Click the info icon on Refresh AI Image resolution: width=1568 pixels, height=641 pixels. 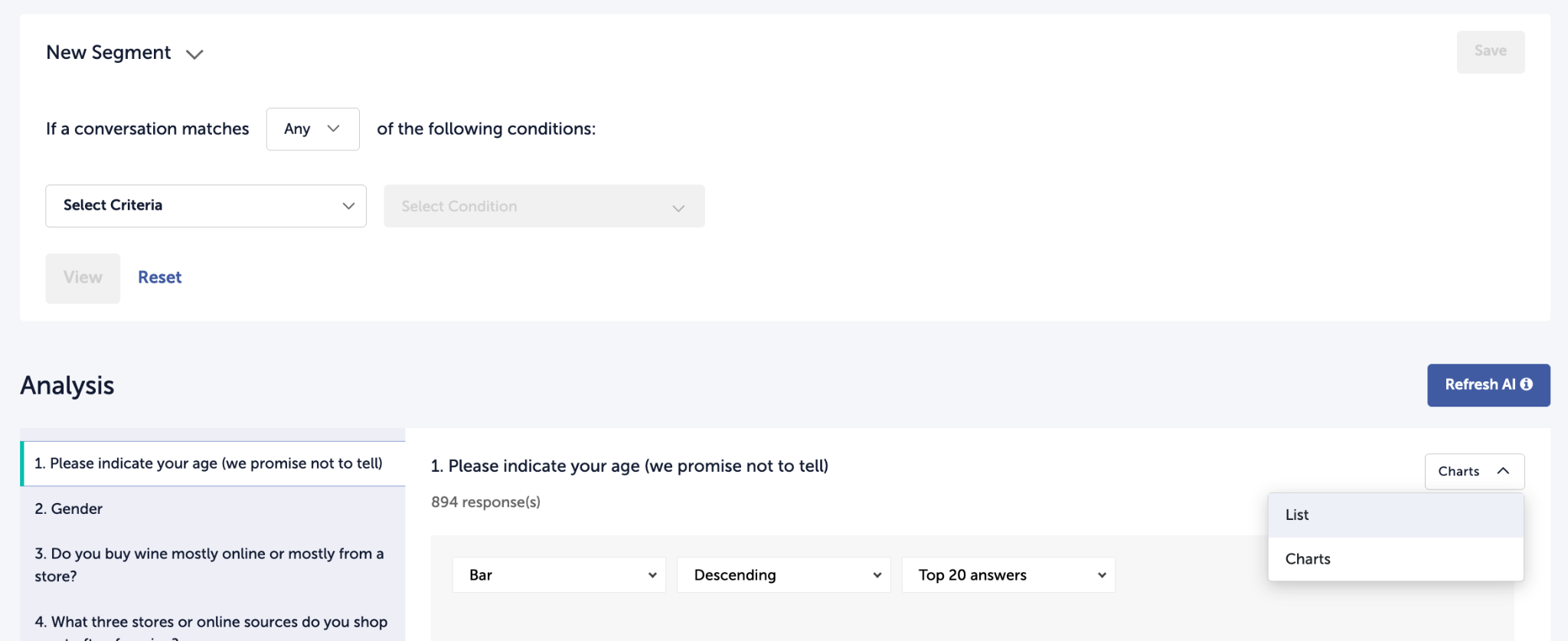[1527, 384]
